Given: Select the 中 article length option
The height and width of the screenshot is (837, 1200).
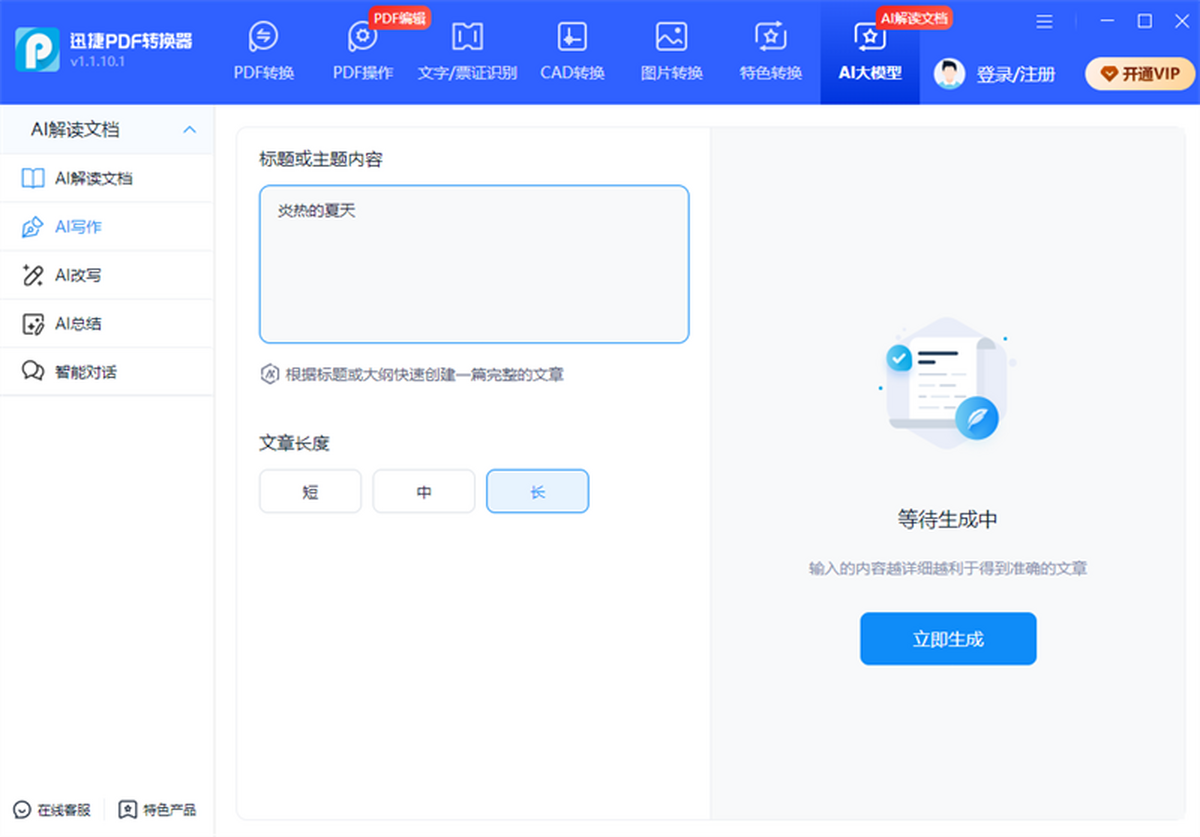Looking at the screenshot, I should (x=424, y=492).
